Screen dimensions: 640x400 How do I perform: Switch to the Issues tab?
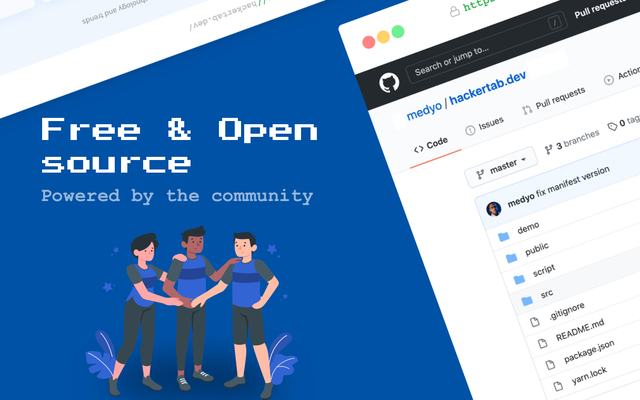click(484, 126)
